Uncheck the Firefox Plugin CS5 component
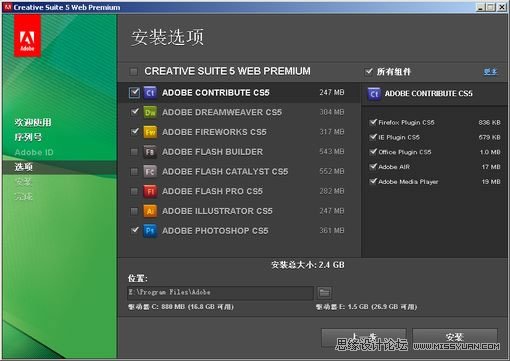The width and height of the screenshot is (510, 361). (x=373, y=122)
